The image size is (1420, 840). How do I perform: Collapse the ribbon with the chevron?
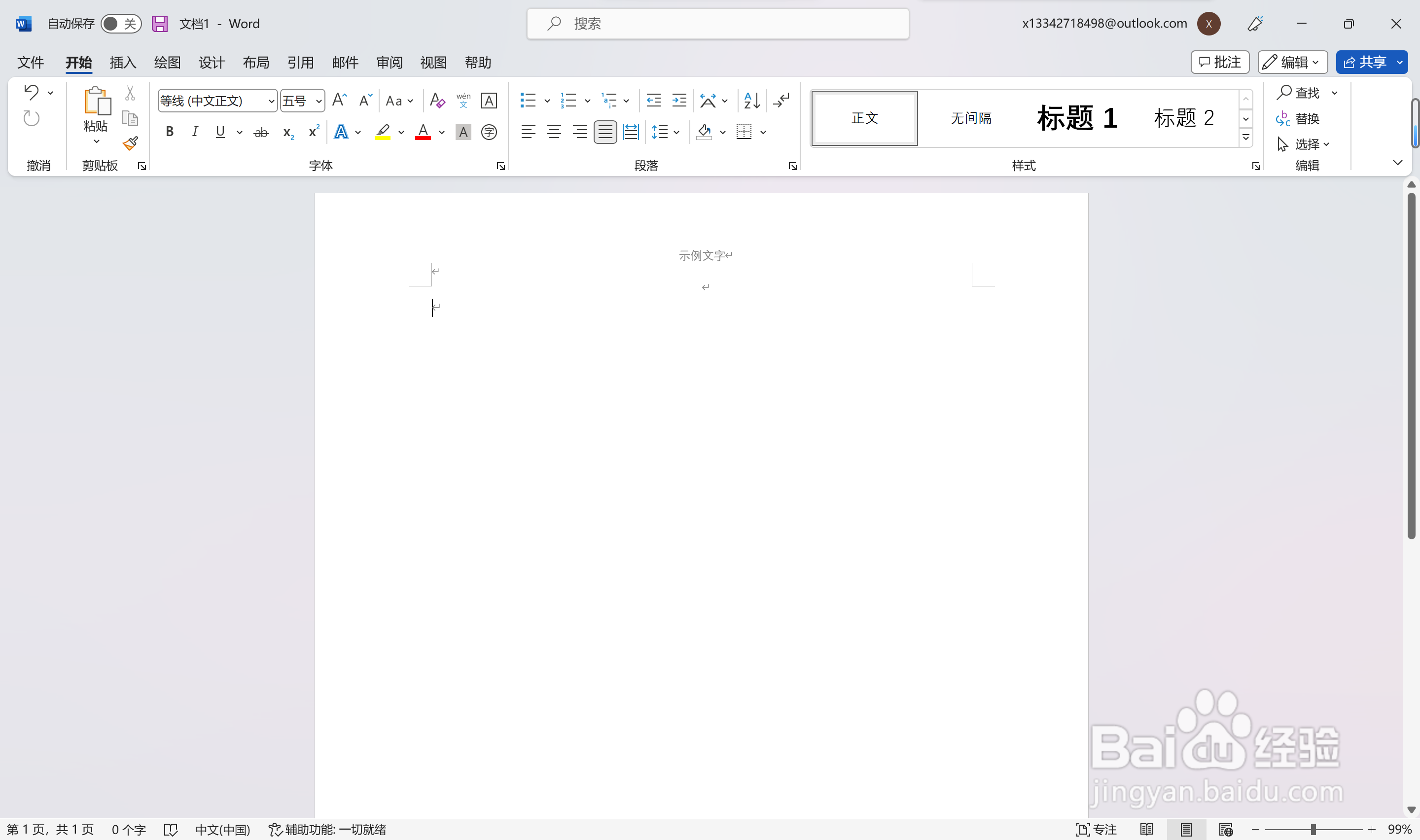tap(1397, 163)
